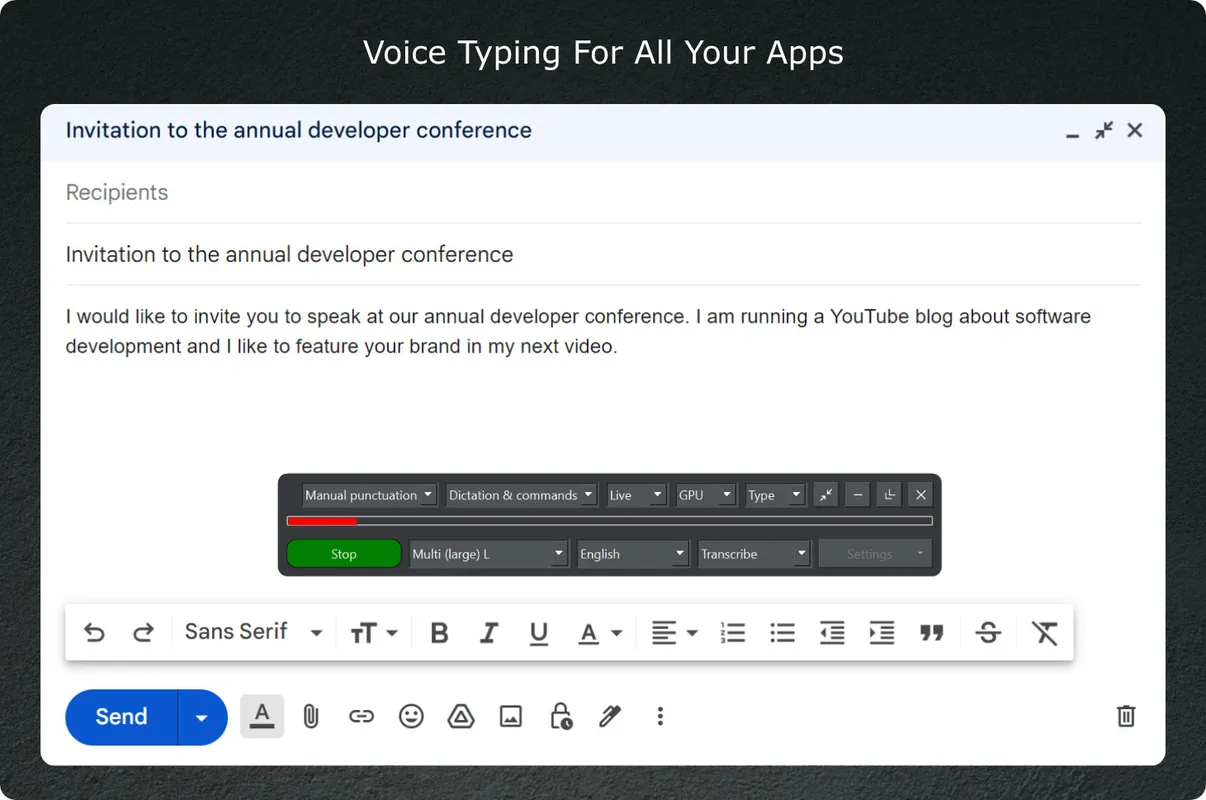
Task: Insert a photo into the email
Action: pos(511,716)
